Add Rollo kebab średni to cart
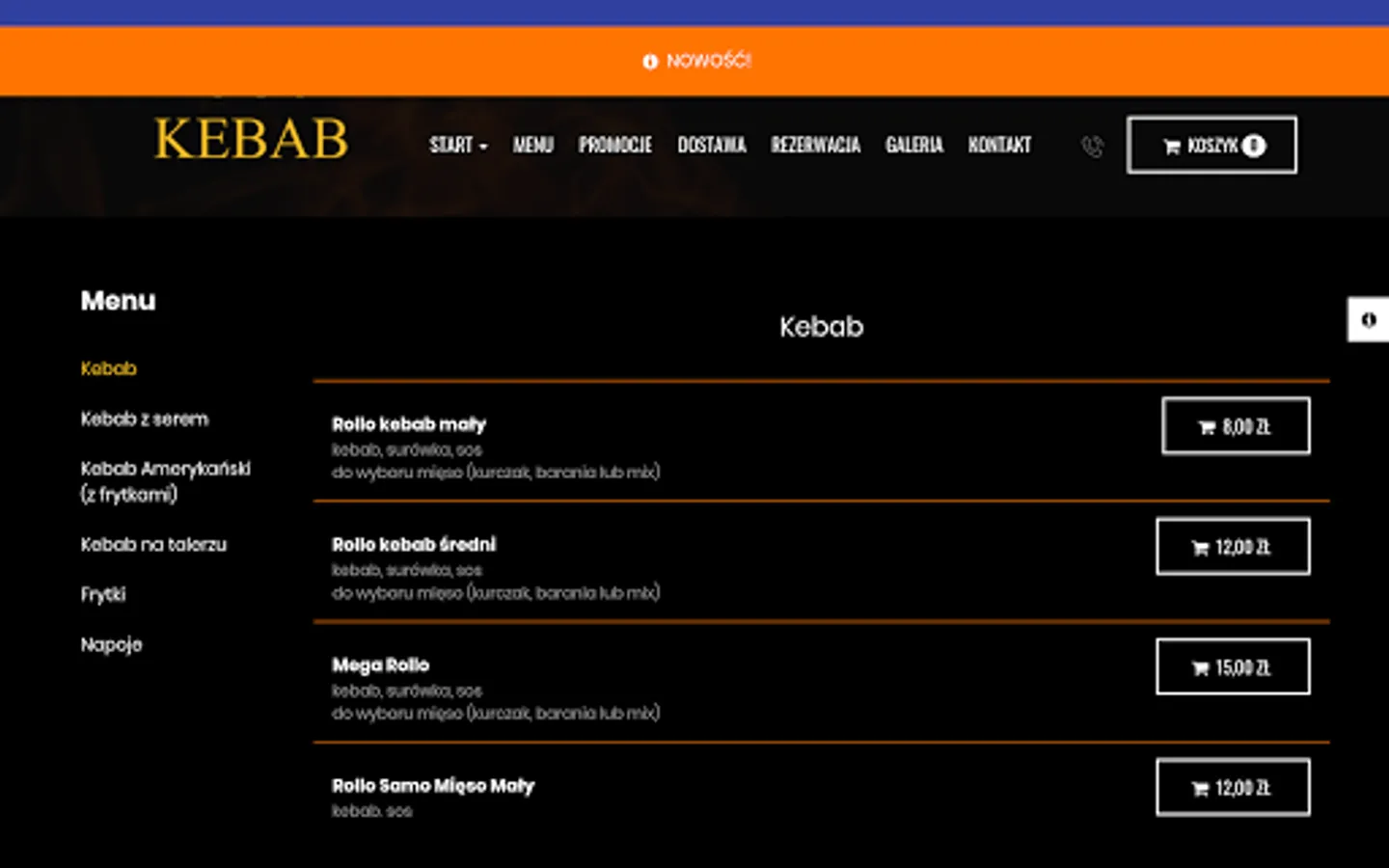 tap(1233, 546)
